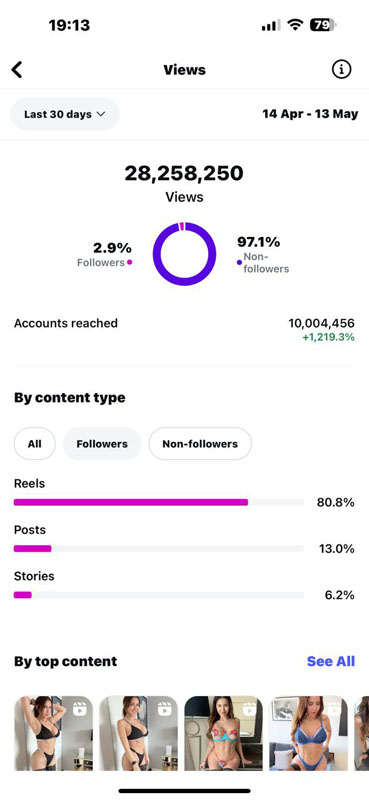The width and height of the screenshot is (369, 800).
Task: Select the Followers filter chip
Action: pos(102,444)
